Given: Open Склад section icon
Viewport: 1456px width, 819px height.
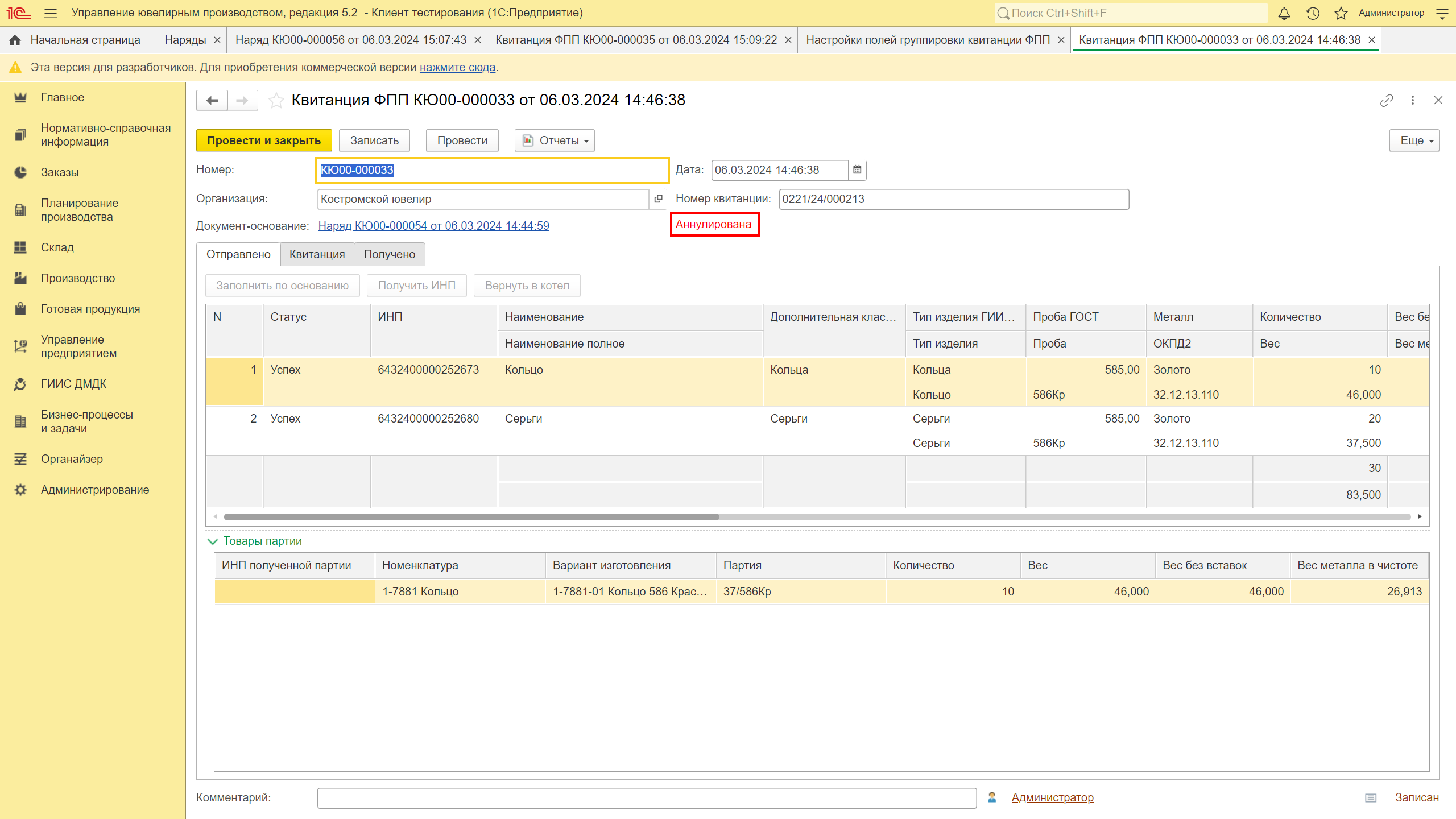Looking at the screenshot, I should (20, 247).
